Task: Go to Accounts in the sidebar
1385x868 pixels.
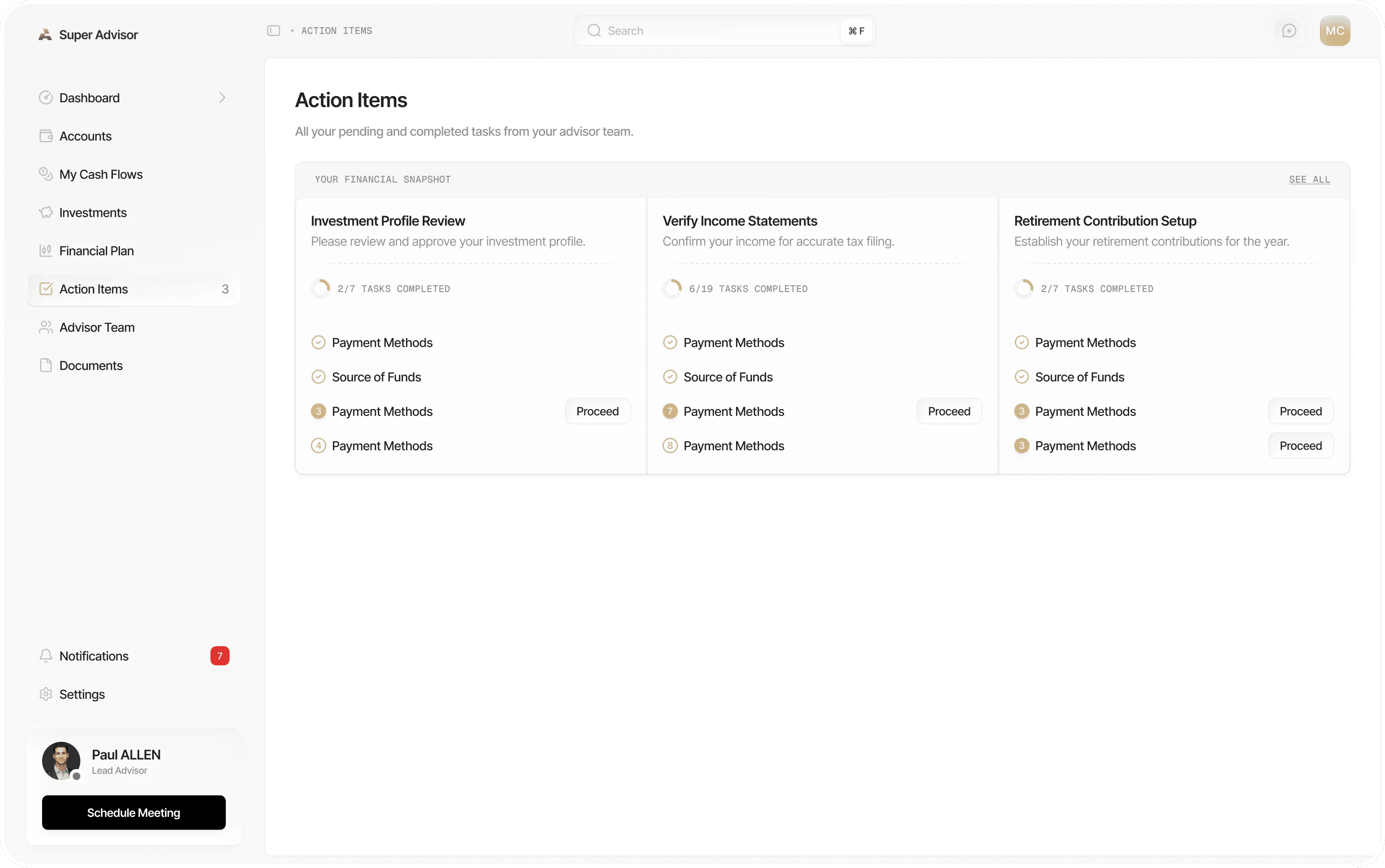Action: click(134, 136)
